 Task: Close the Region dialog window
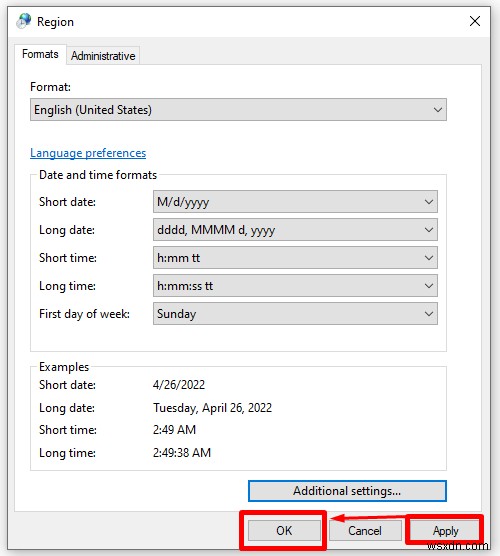[x=475, y=21]
